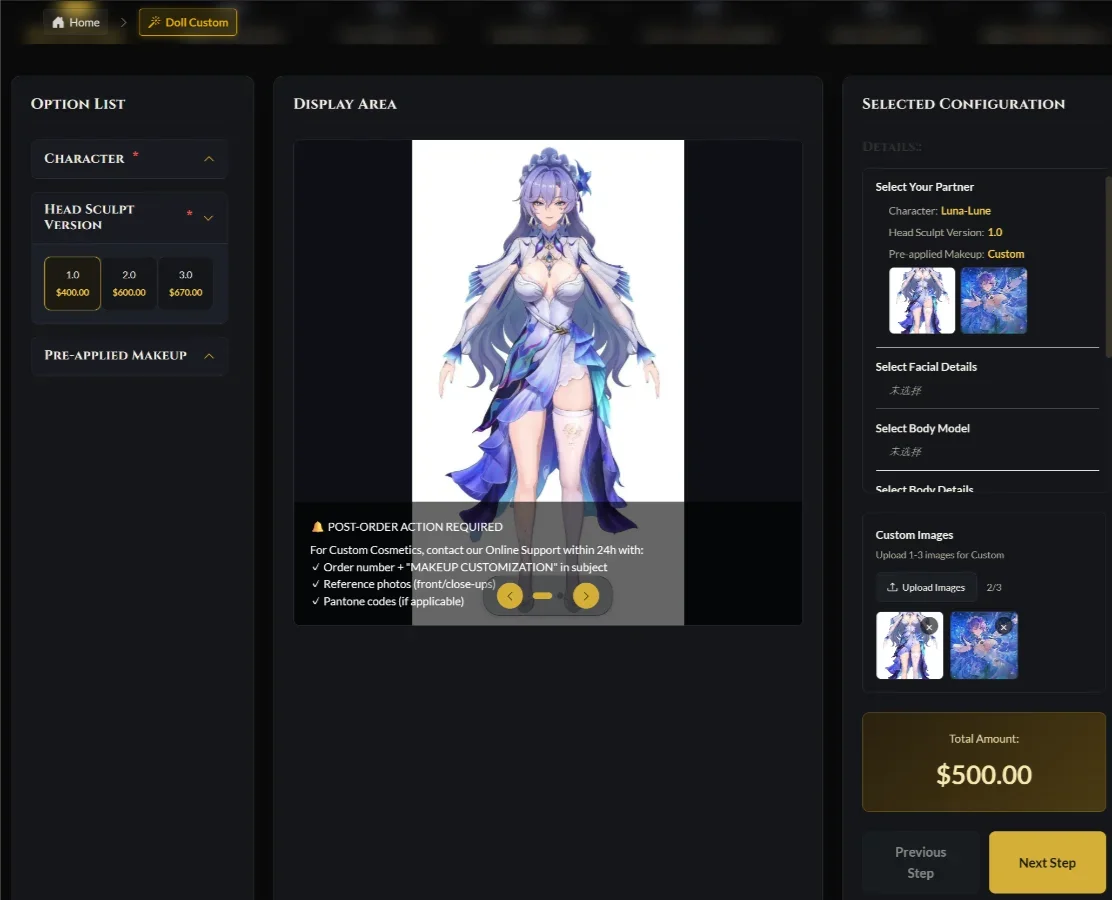The image size is (1112, 900).
Task: Click the second partner preview thumbnail
Action: [993, 300]
